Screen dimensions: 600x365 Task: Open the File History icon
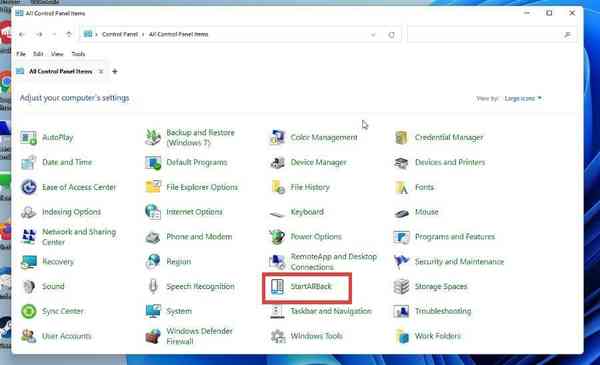click(x=277, y=187)
